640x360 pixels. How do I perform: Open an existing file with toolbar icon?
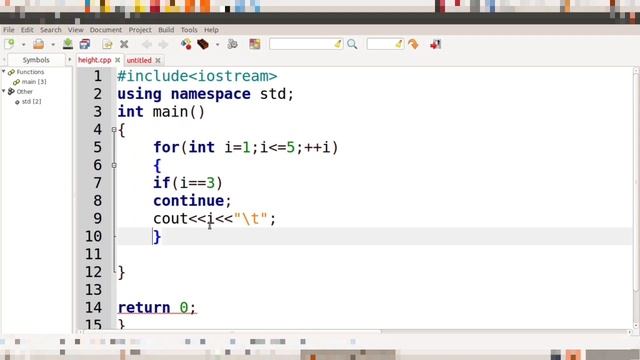[x=38, y=44]
